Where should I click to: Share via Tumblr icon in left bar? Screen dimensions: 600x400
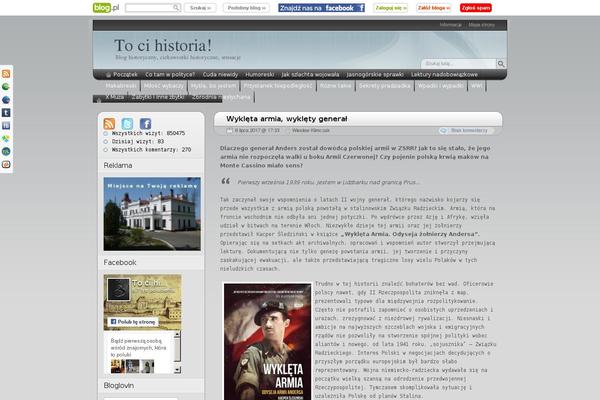point(6,113)
